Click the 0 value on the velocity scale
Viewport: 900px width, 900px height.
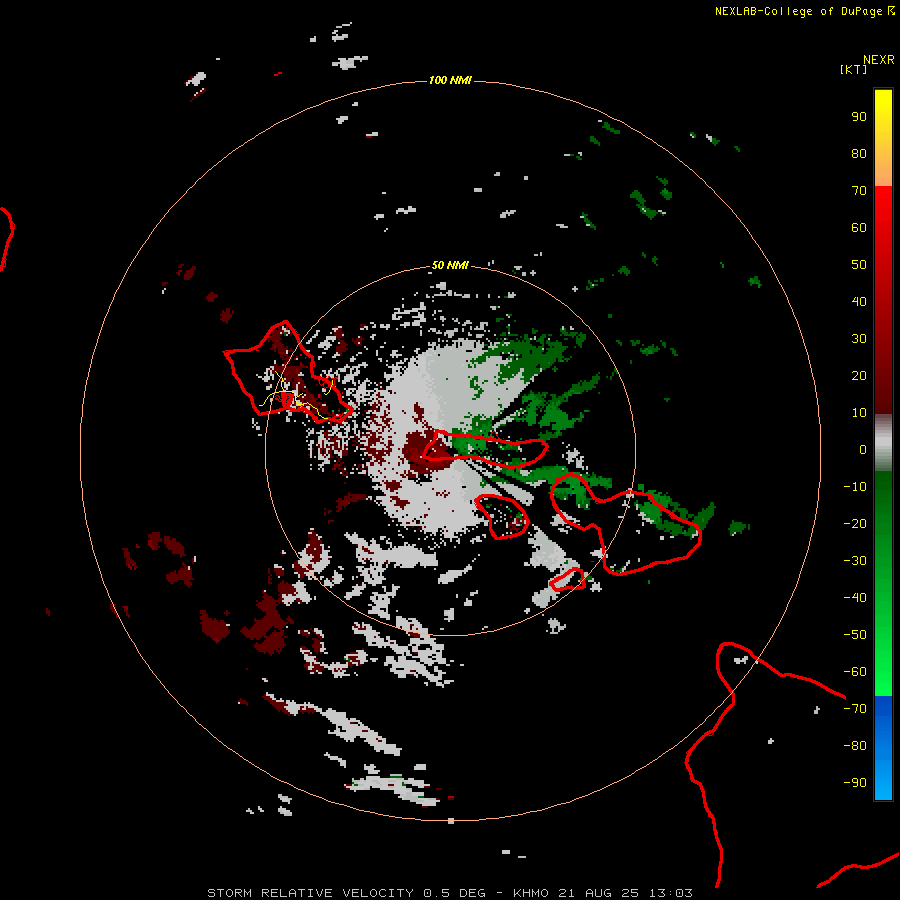pyautogui.click(x=863, y=449)
